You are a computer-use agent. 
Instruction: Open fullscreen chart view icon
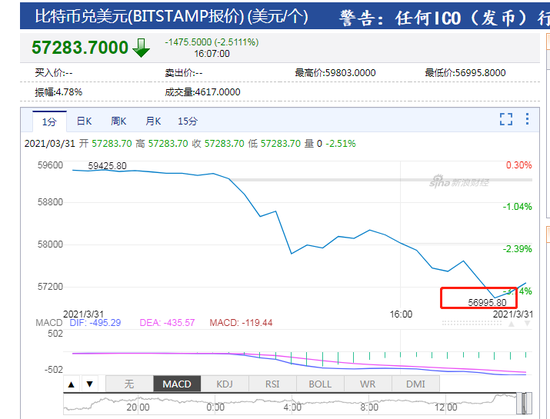506,119
